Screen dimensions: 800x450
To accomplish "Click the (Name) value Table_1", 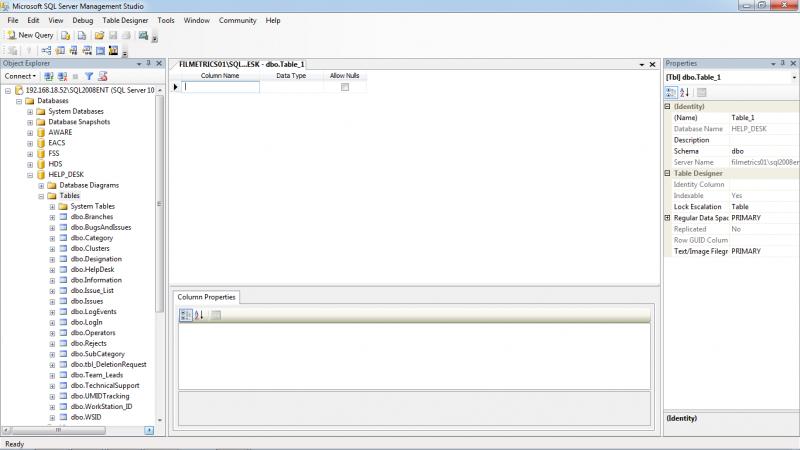I will click(x=764, y=118).
